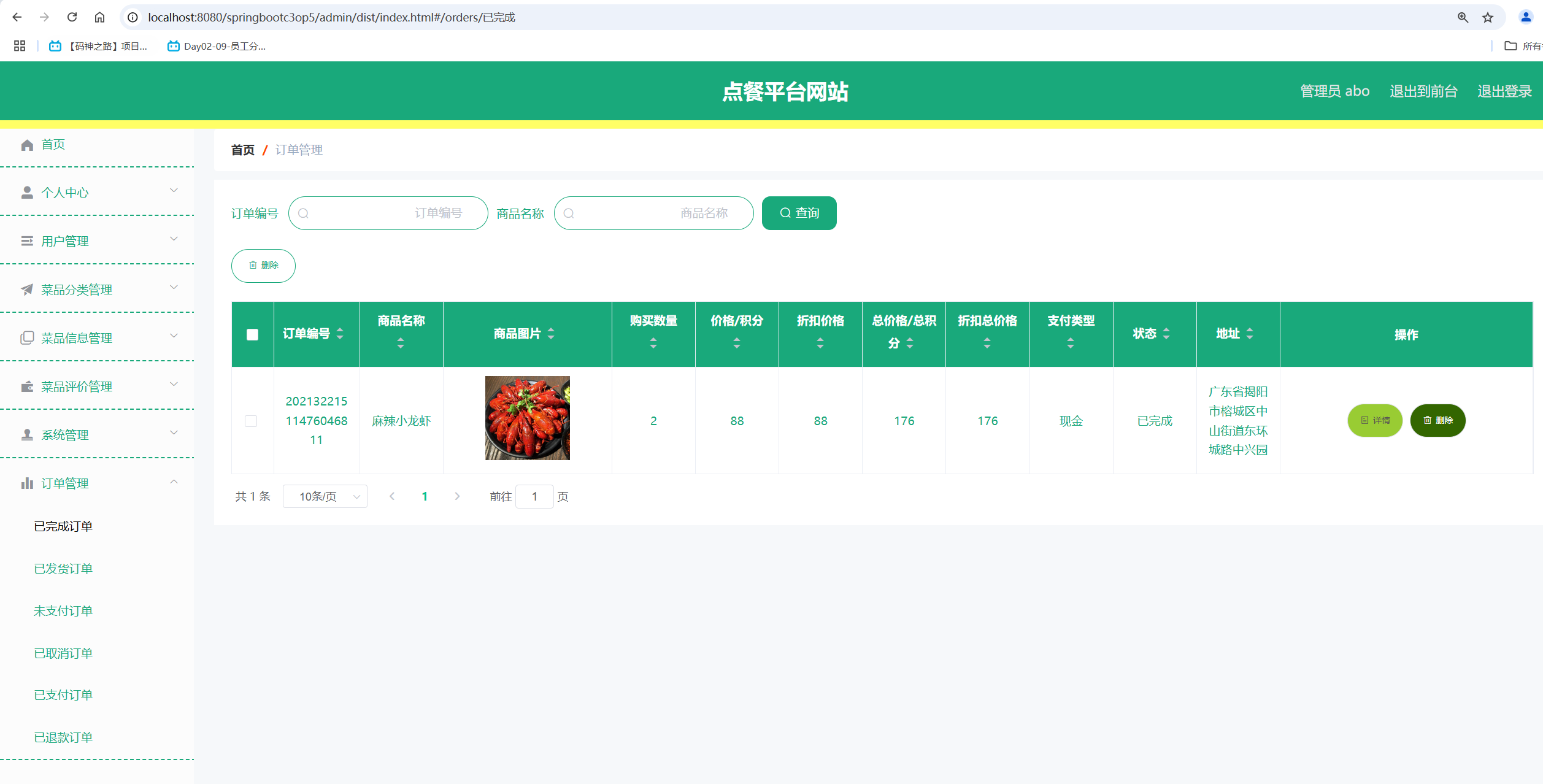Select 已发货订单 in the sidebar
Viewport: 1543px width, 784px height.
pos(63,568)
